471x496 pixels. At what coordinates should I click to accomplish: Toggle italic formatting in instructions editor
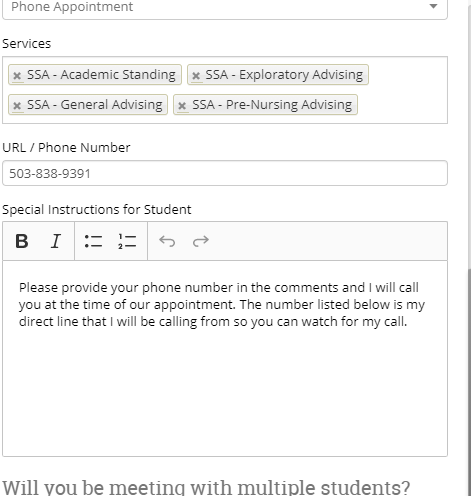click(x=55, y=241)
